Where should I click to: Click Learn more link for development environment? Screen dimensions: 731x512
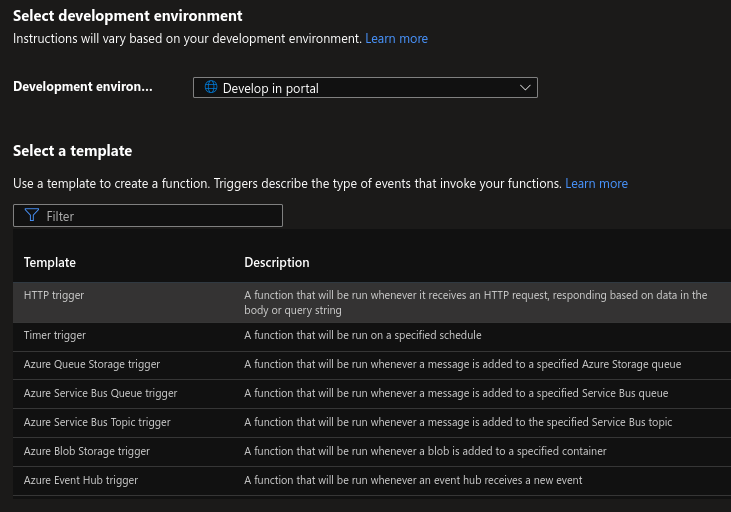point(396,39)
